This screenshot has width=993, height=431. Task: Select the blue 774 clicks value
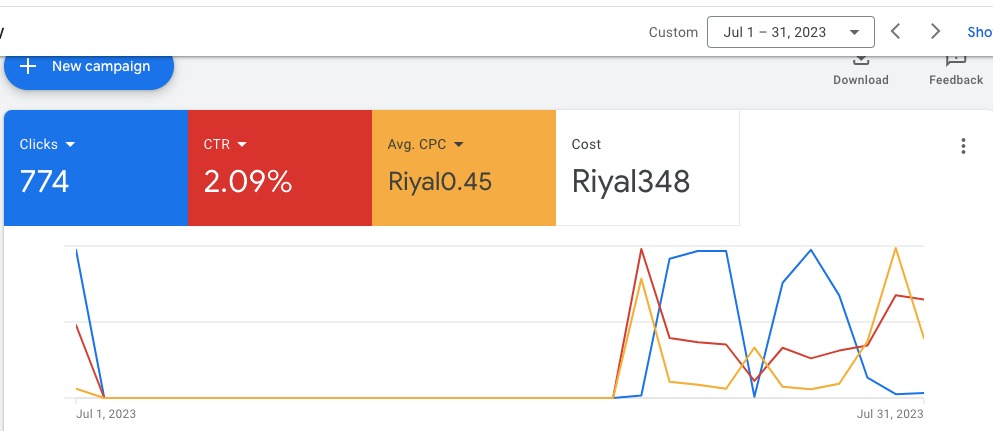45,182
